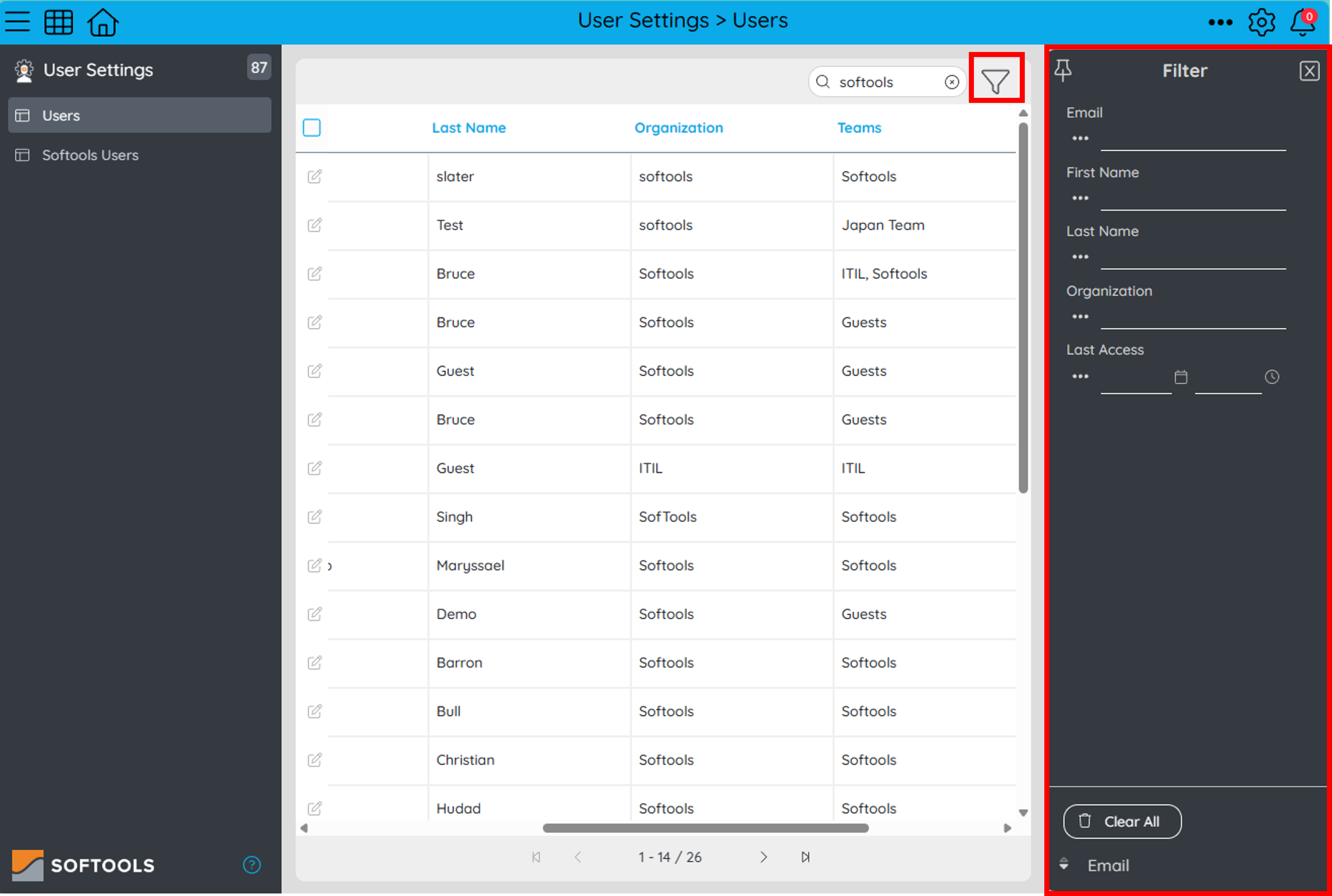The height and width of the screenshot is (896, 1332).
Task: Click the scroll left arrow
Action: (x=304, y=828)
